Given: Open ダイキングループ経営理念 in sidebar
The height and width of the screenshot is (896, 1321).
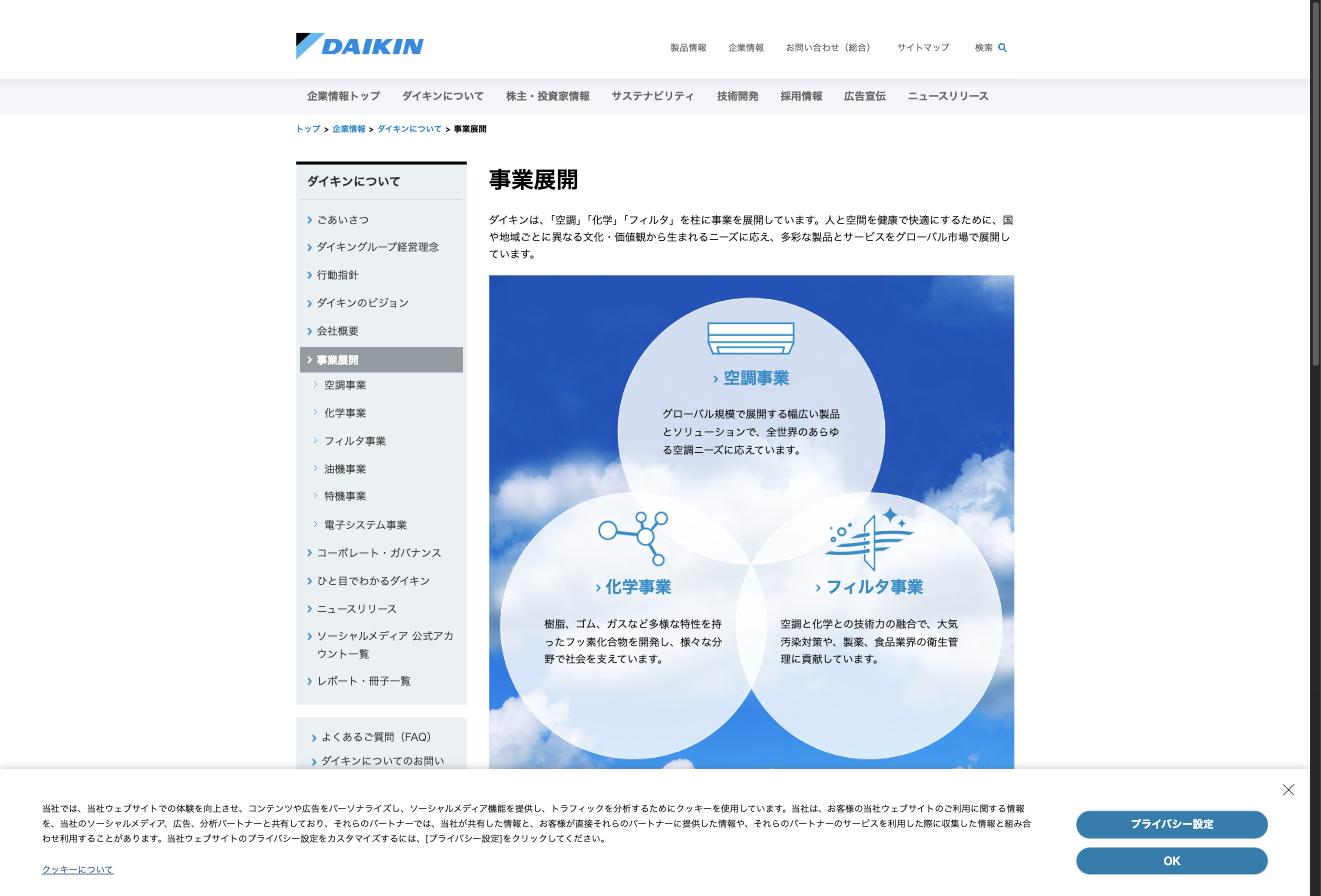Looking at the screenshot, I should (378, 247).
